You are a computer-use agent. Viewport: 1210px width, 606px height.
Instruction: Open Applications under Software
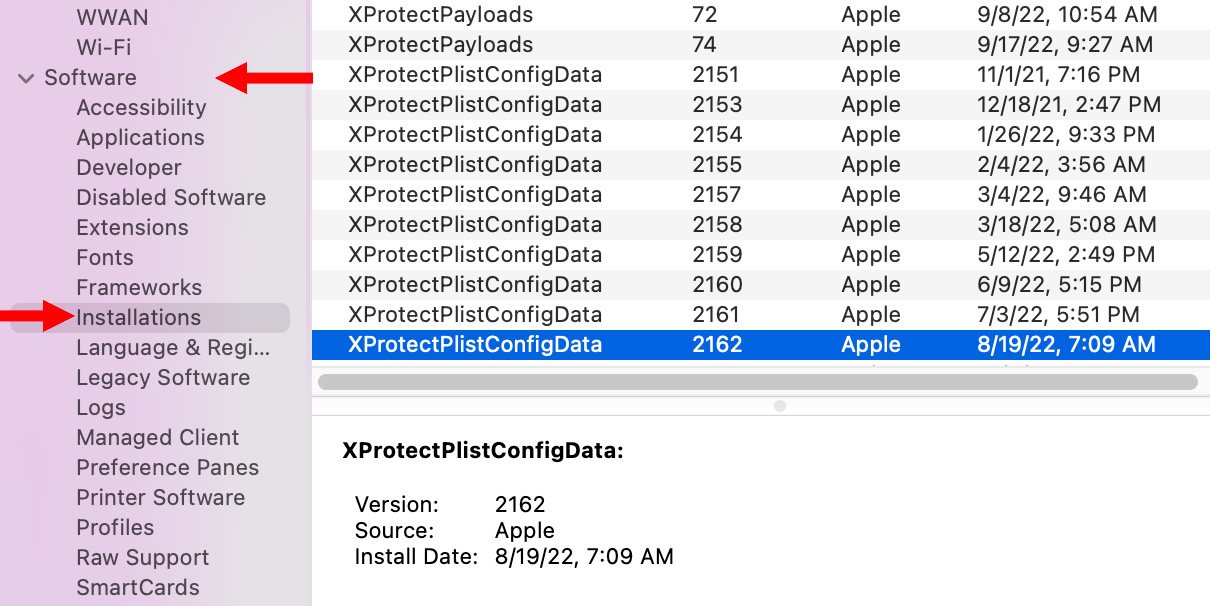pyautogui.click(x=140, y=138)
